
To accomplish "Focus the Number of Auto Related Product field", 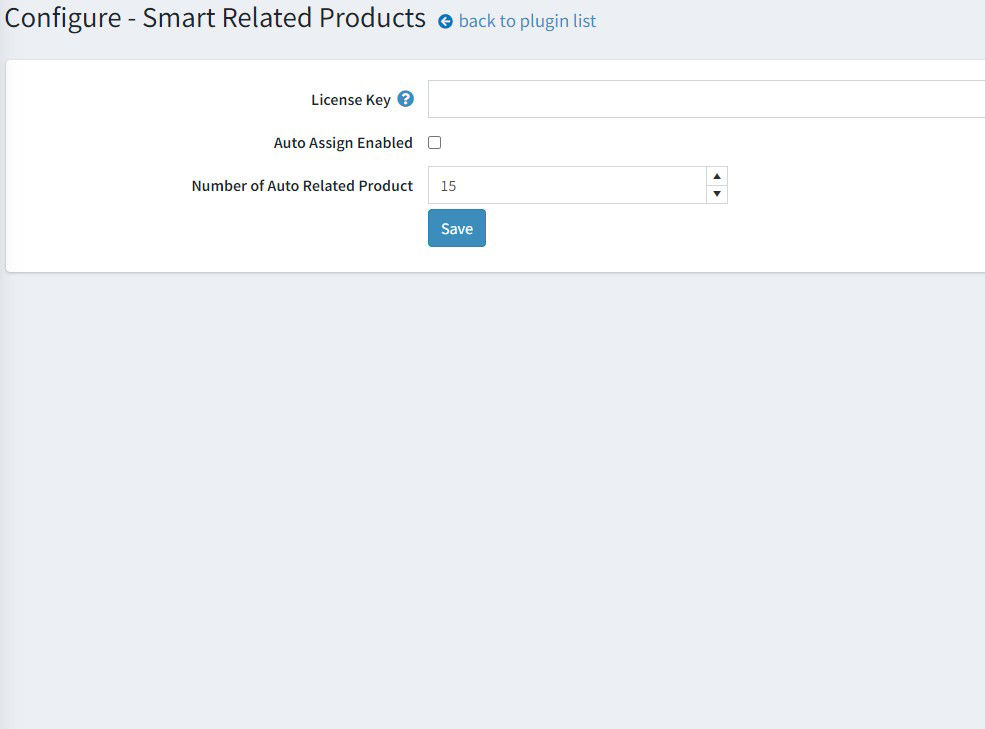I will (567, 185).
